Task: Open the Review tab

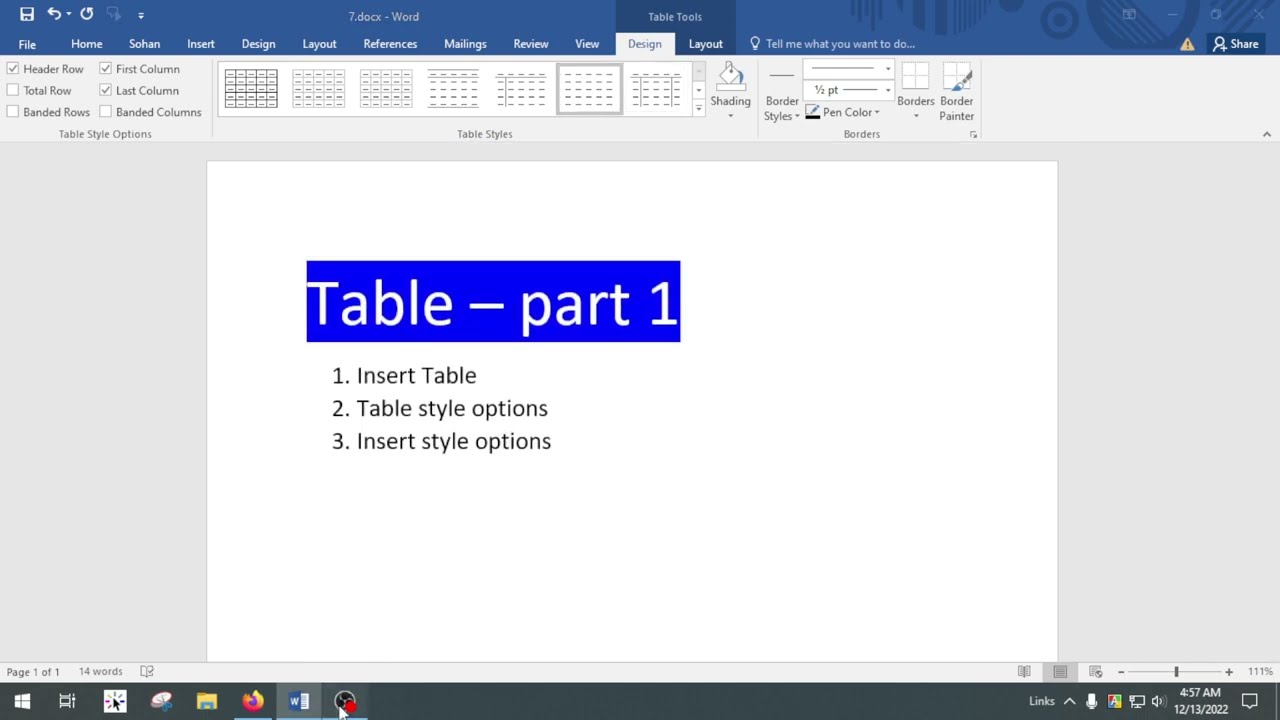Action: [531, 44]
